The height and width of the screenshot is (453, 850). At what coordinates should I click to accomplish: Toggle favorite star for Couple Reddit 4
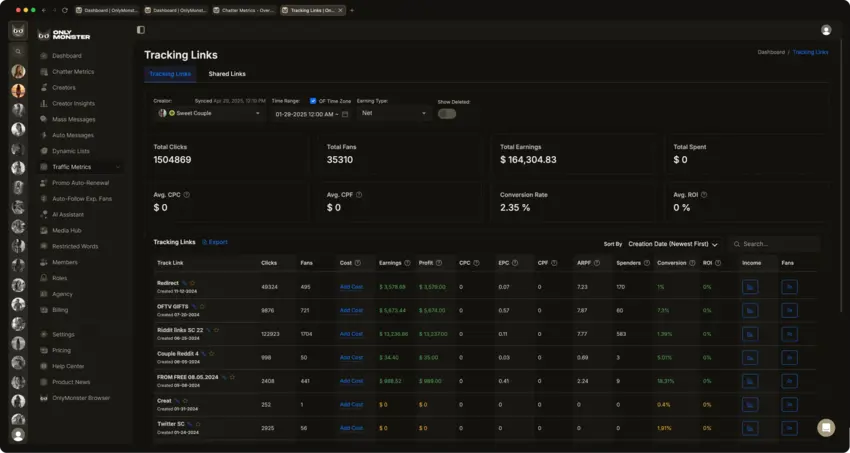[x=211, y=354]
